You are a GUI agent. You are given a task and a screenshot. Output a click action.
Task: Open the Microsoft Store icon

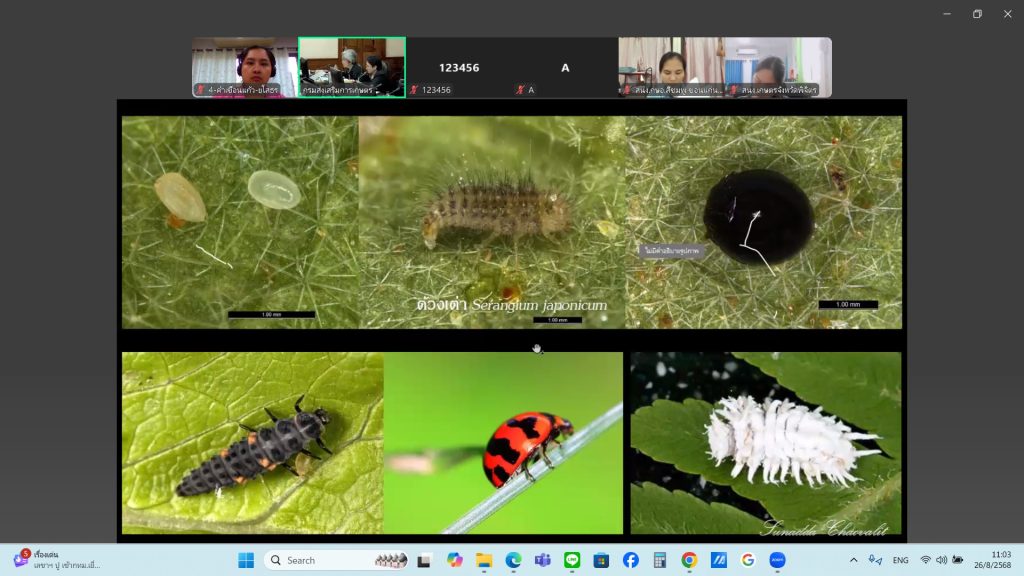[601, 560]
